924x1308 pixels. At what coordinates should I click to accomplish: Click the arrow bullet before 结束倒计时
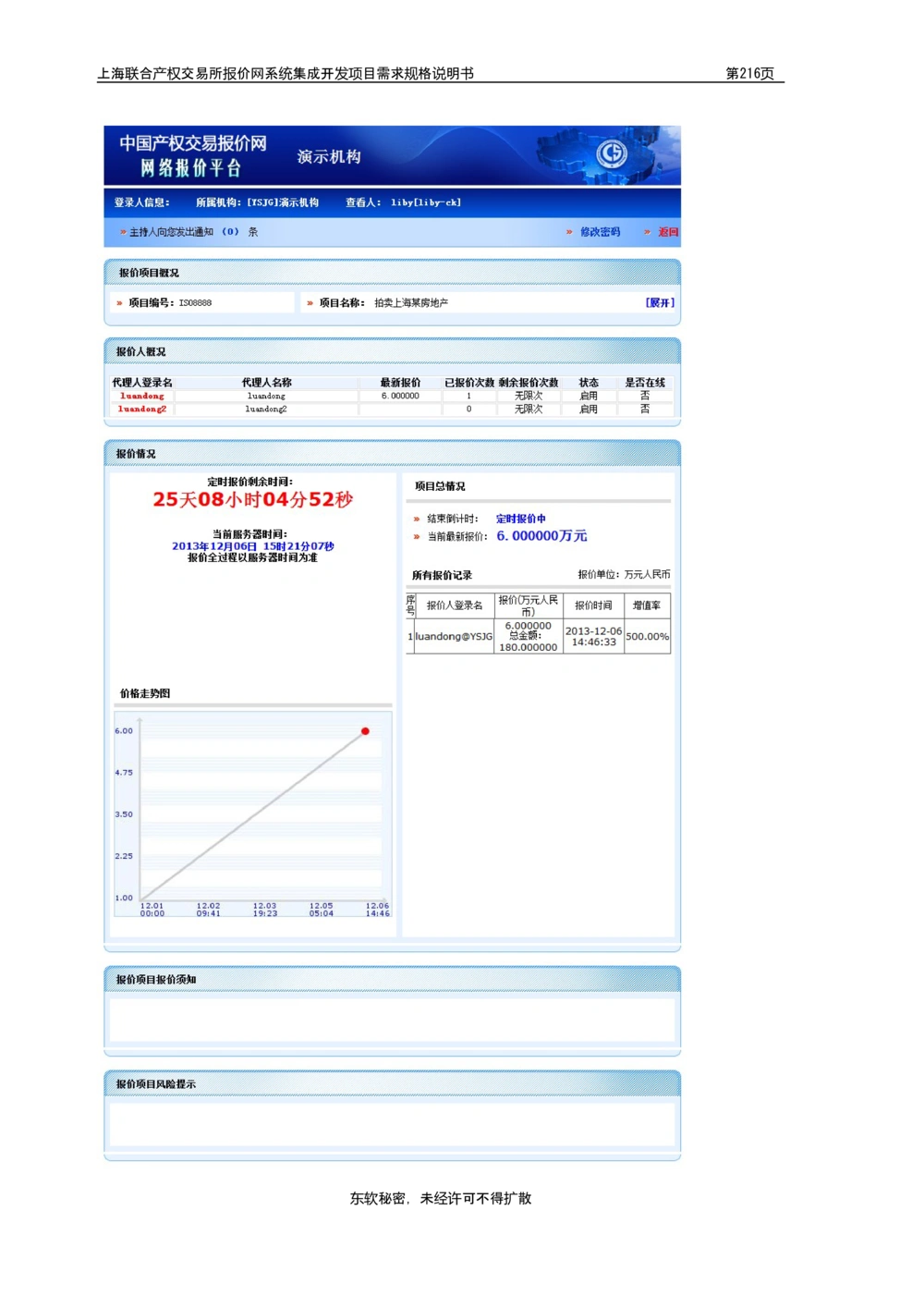tap(417, 520)
